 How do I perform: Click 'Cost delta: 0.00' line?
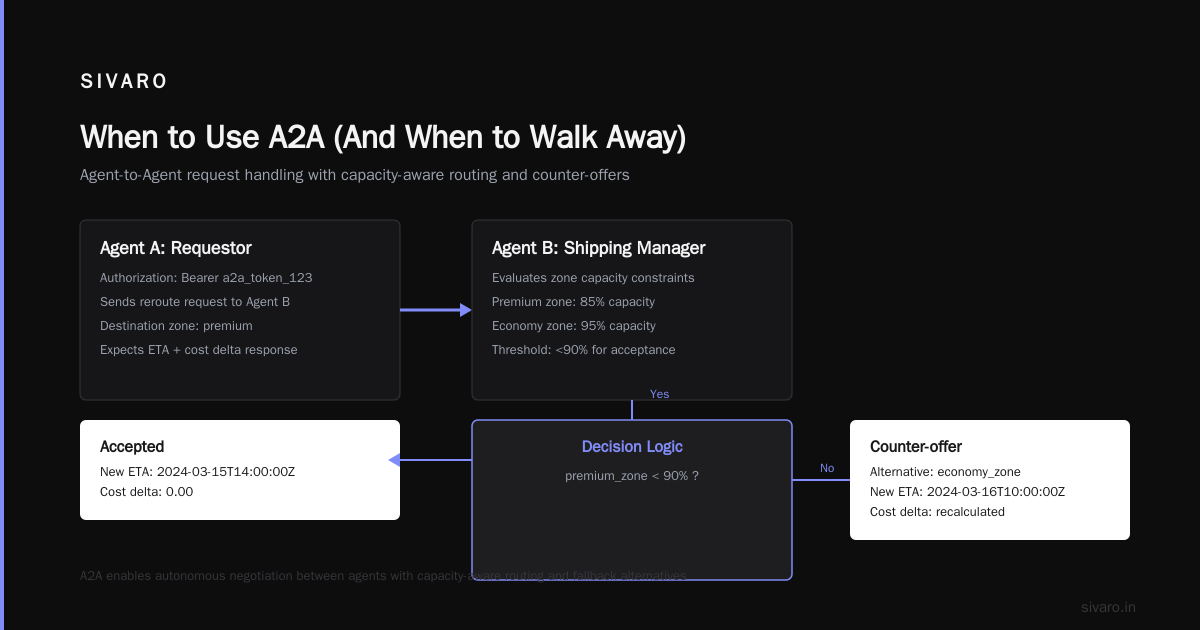pyautogui.click(x=147, y=492)
